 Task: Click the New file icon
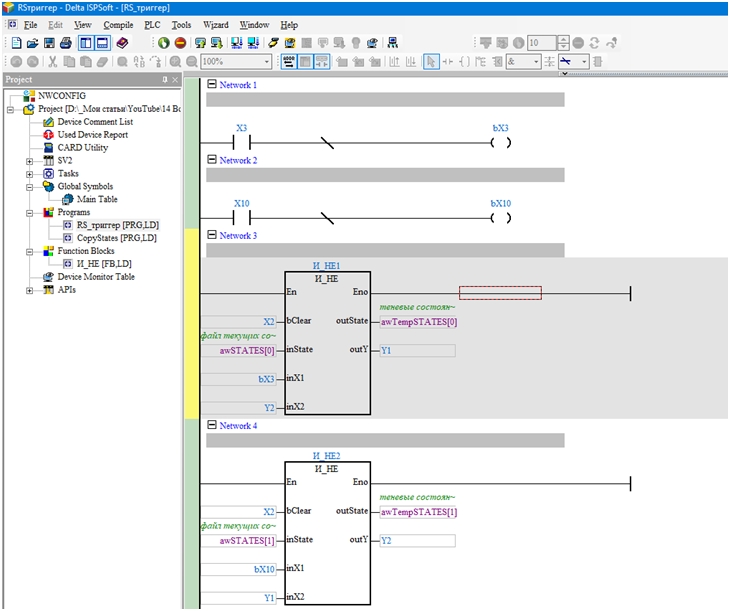16,43
